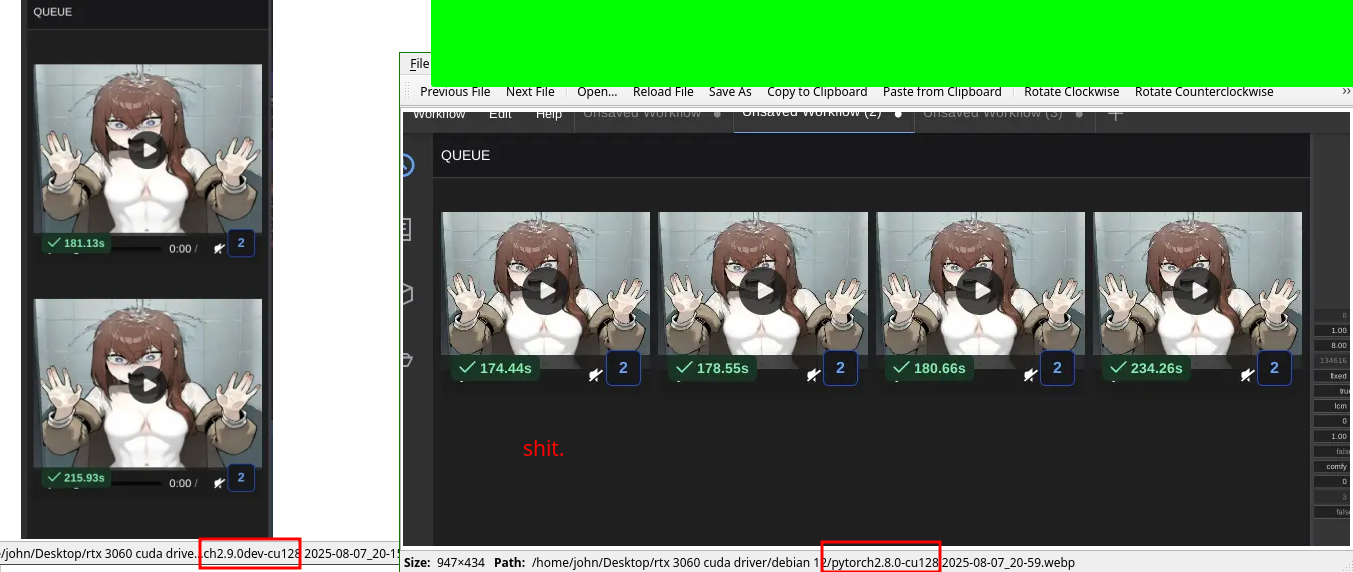Screen dimensions: 1353x572
Task: Open the count badge 2 on 174.44s item
Action: pos(623,368)
